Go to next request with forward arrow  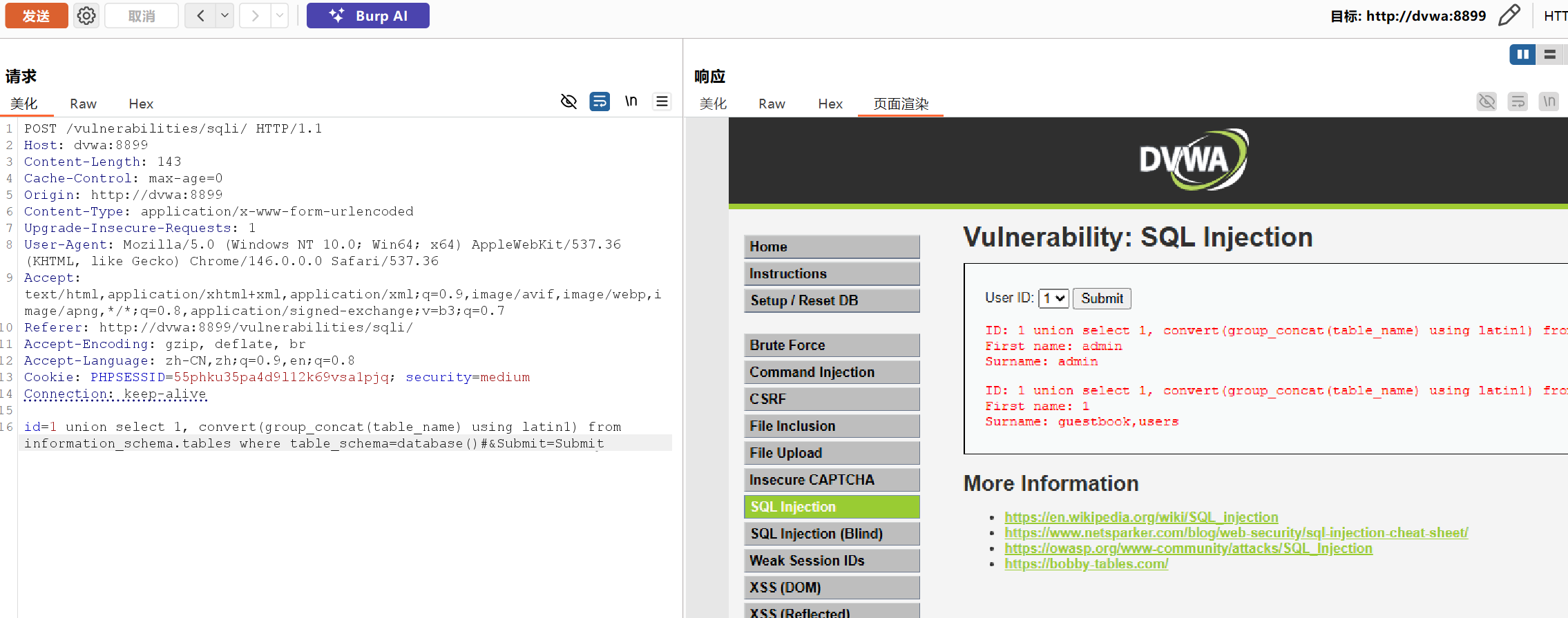(255, 15)
